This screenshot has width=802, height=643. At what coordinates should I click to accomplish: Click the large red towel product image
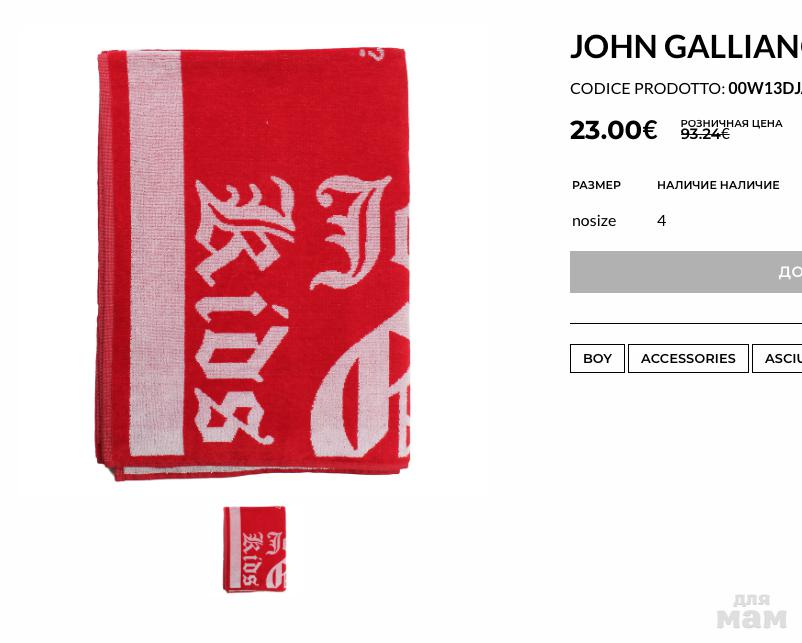[x=253, y=264]
